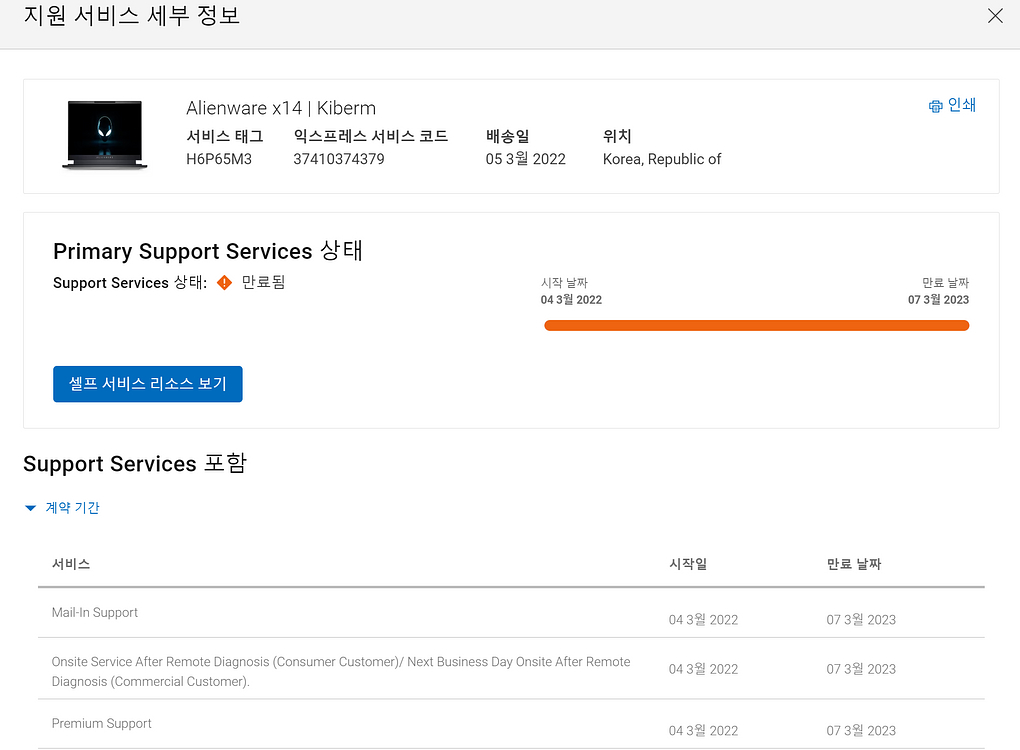
Task: Click the location value Korea, Republic of
Action: [x=662, y=159]
